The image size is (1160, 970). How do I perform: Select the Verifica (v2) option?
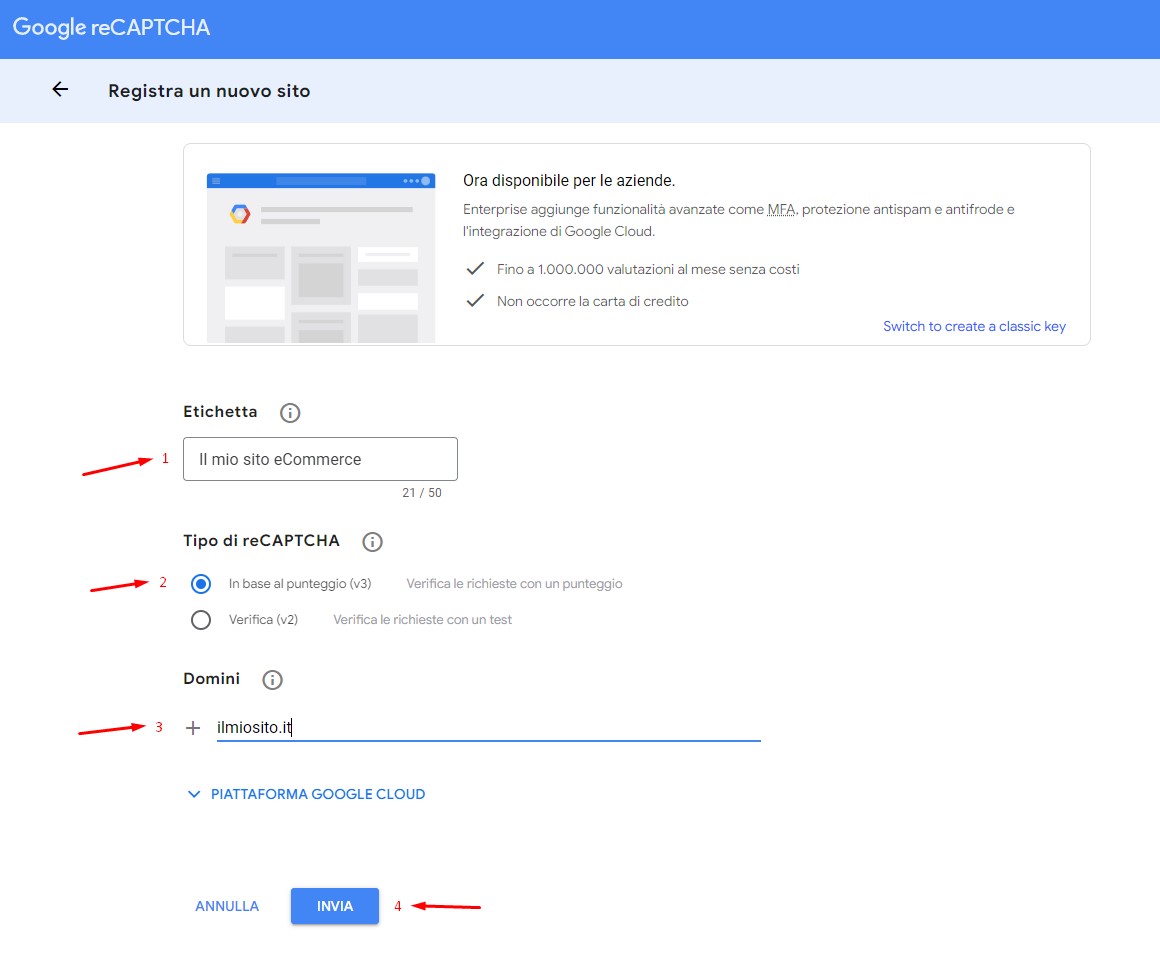(200, 619)
